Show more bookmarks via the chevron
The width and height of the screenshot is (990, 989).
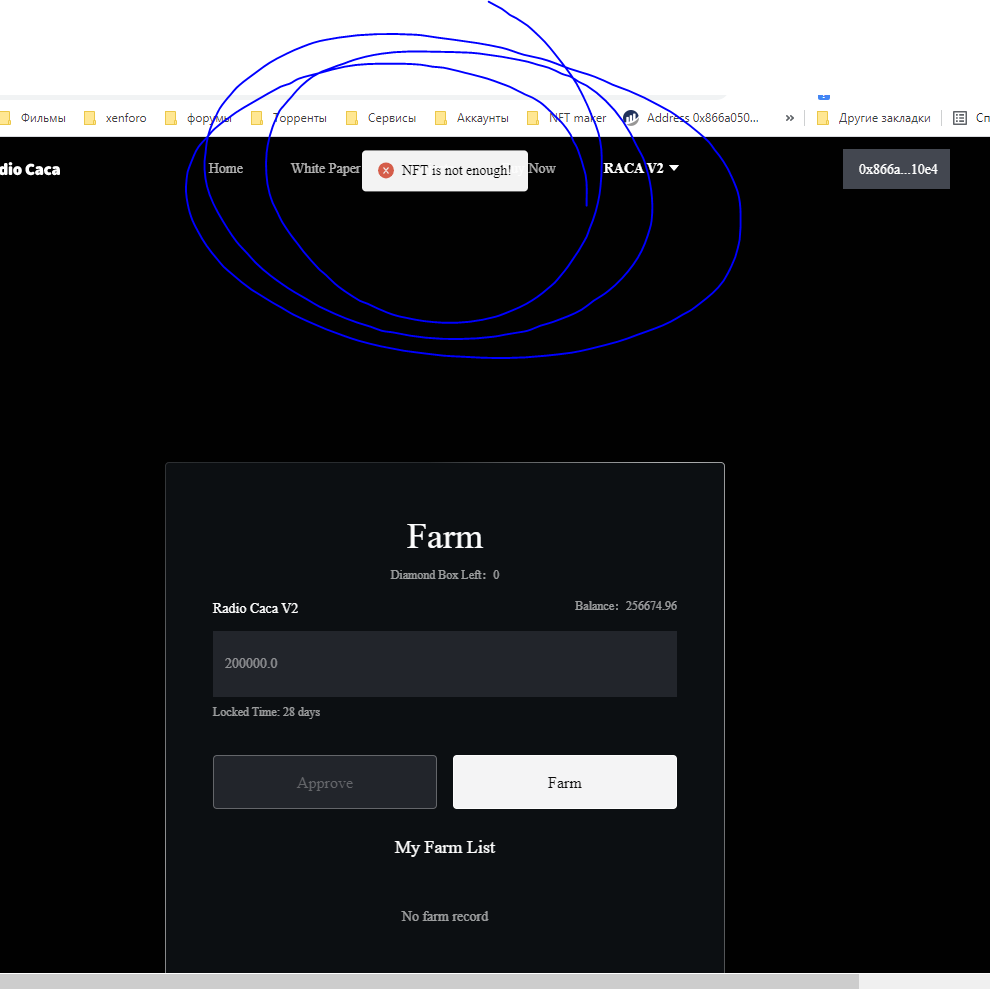(789, 118)
